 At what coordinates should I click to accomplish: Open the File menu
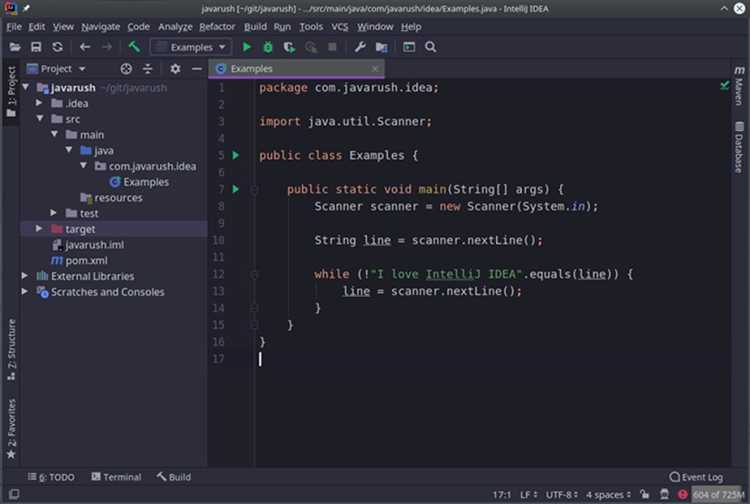(x=14, y=27)
